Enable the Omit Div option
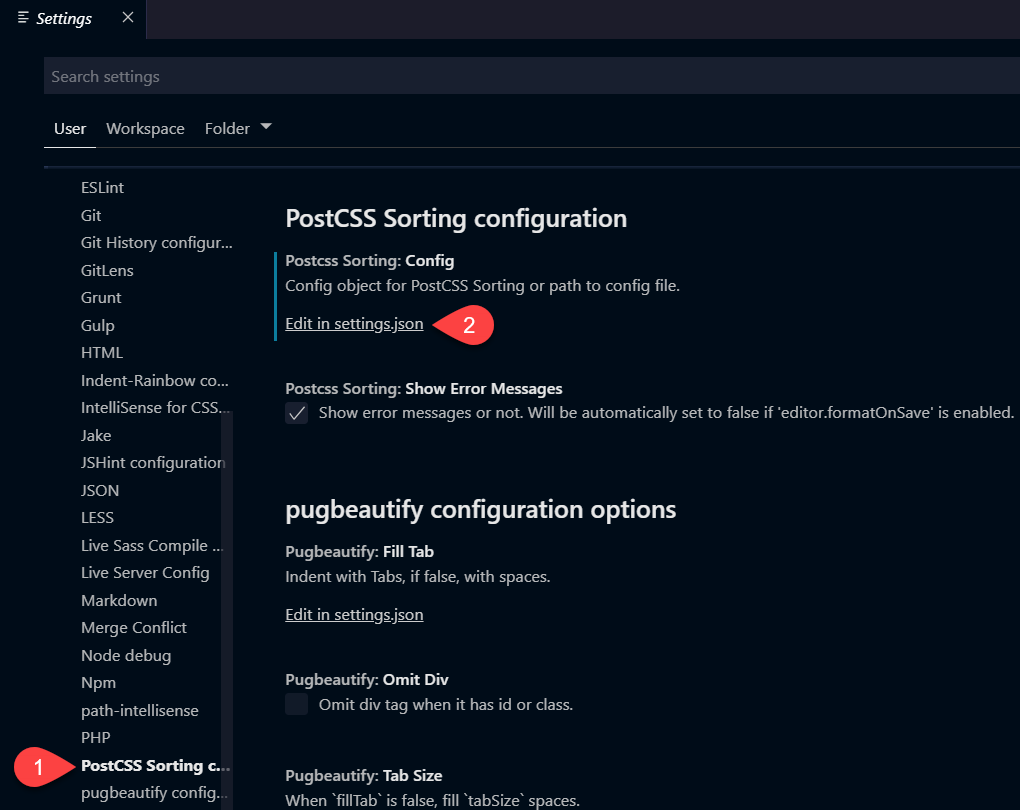This screenshot has height=810, width=1020. point(296,704)
